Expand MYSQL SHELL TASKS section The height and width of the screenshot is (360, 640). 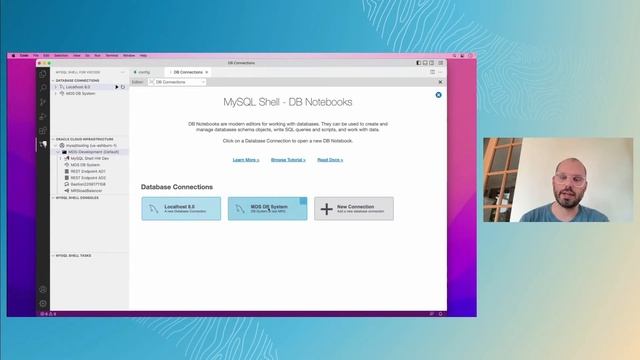[x=73, y=256]
